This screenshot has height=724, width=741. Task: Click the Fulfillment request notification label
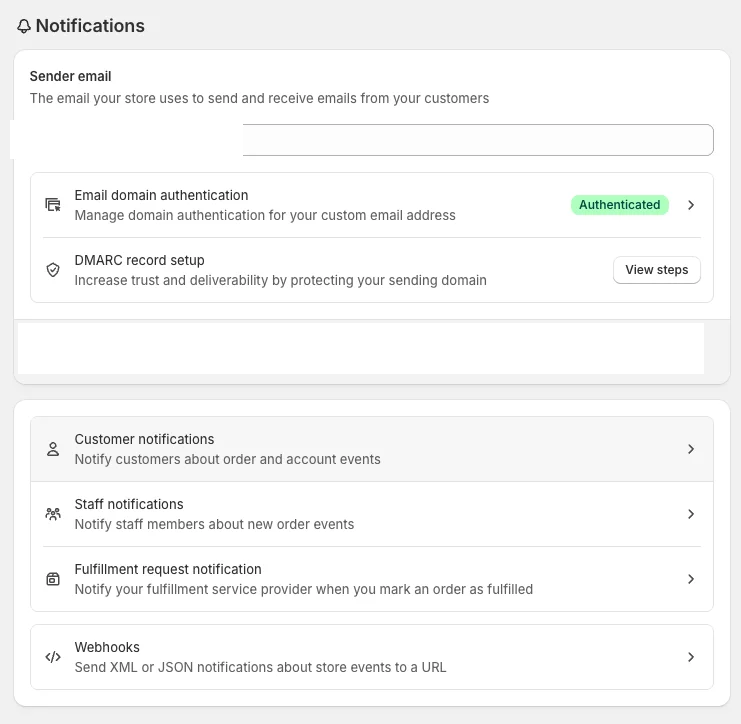point(168,569)
